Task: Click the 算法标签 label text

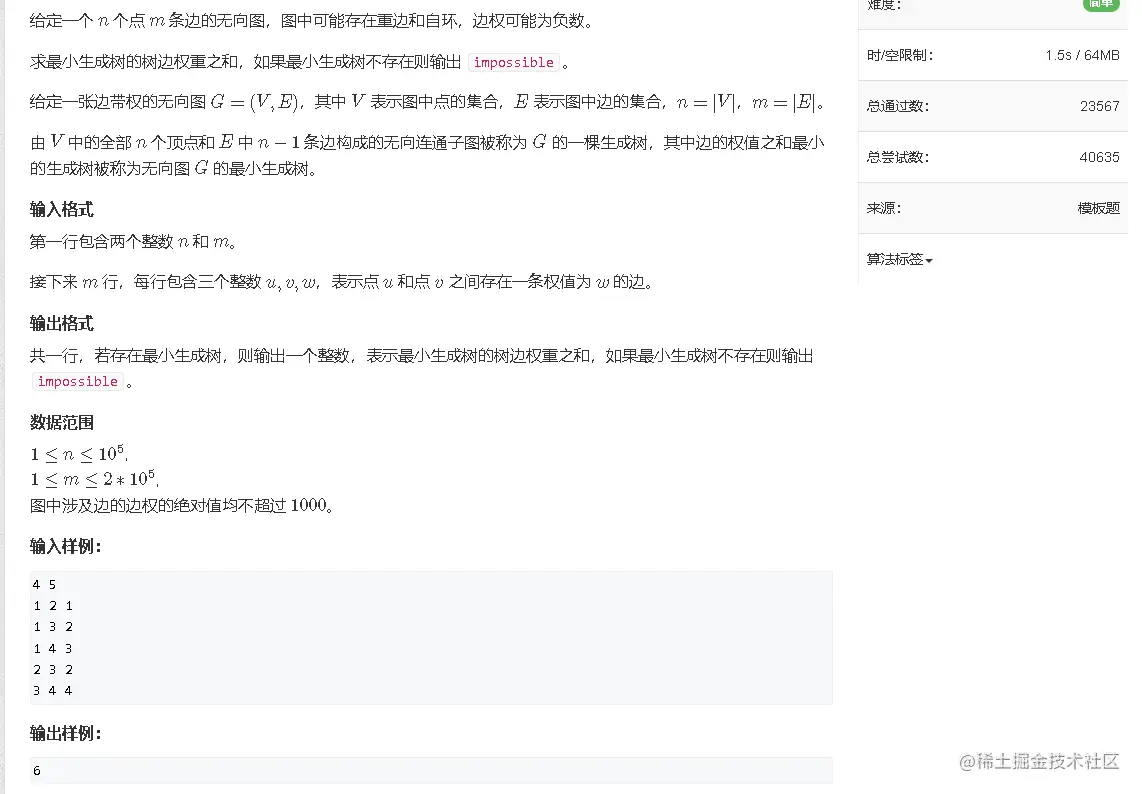Action: [894, 259]
